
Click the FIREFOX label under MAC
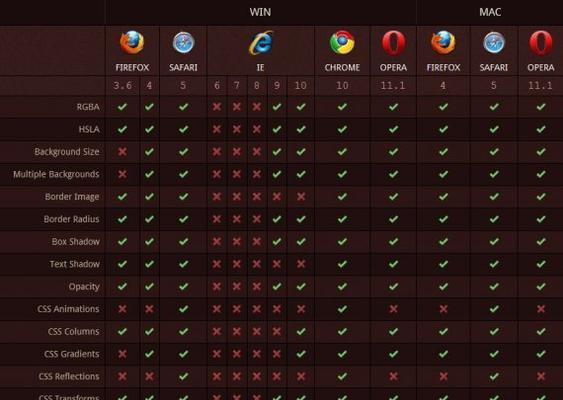[443, 68]
